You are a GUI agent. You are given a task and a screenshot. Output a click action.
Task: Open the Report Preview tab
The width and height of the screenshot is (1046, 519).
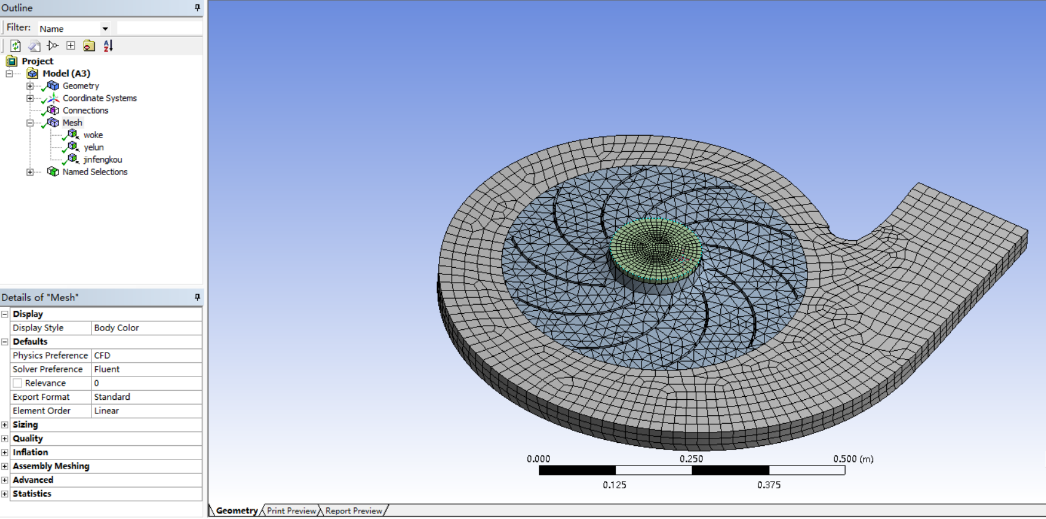point(354,511)
